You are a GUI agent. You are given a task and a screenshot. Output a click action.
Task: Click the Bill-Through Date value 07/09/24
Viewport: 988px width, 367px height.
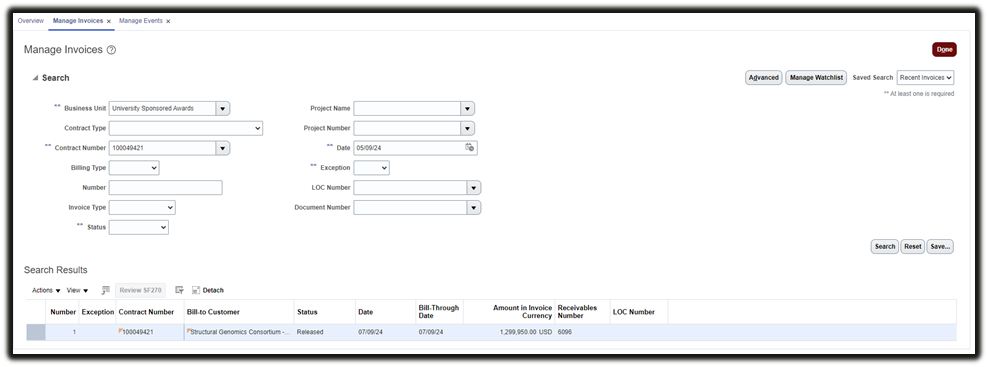pos(431,332)
